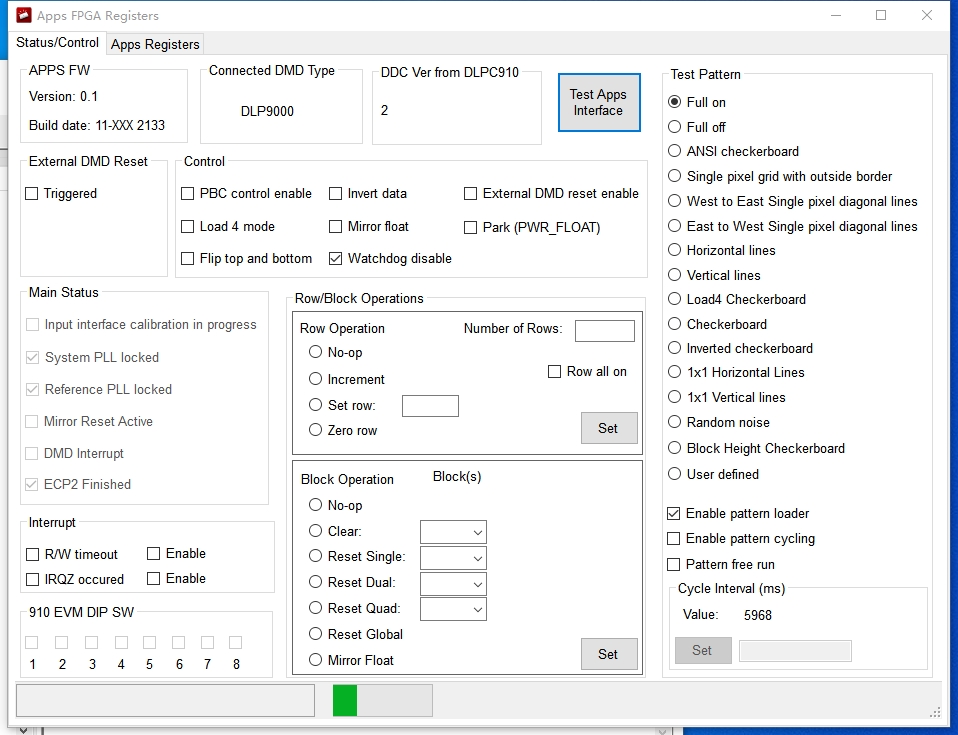Enable Load 4 mode
The width and height of the screenshot is (958, 735).
[x=188, y=226]
